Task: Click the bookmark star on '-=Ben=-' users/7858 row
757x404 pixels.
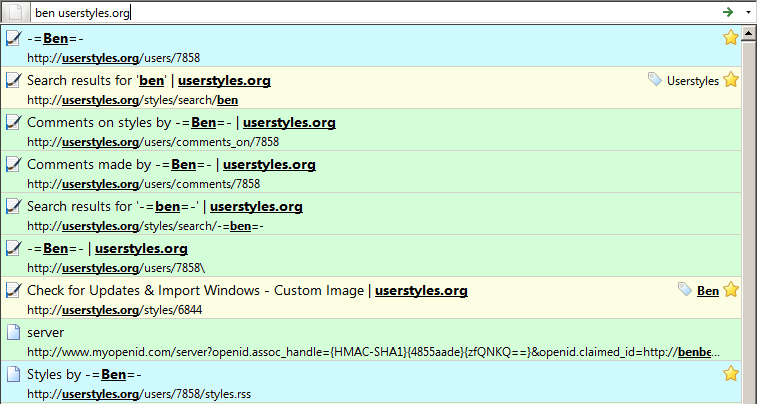Action: [x=731, y=37]
